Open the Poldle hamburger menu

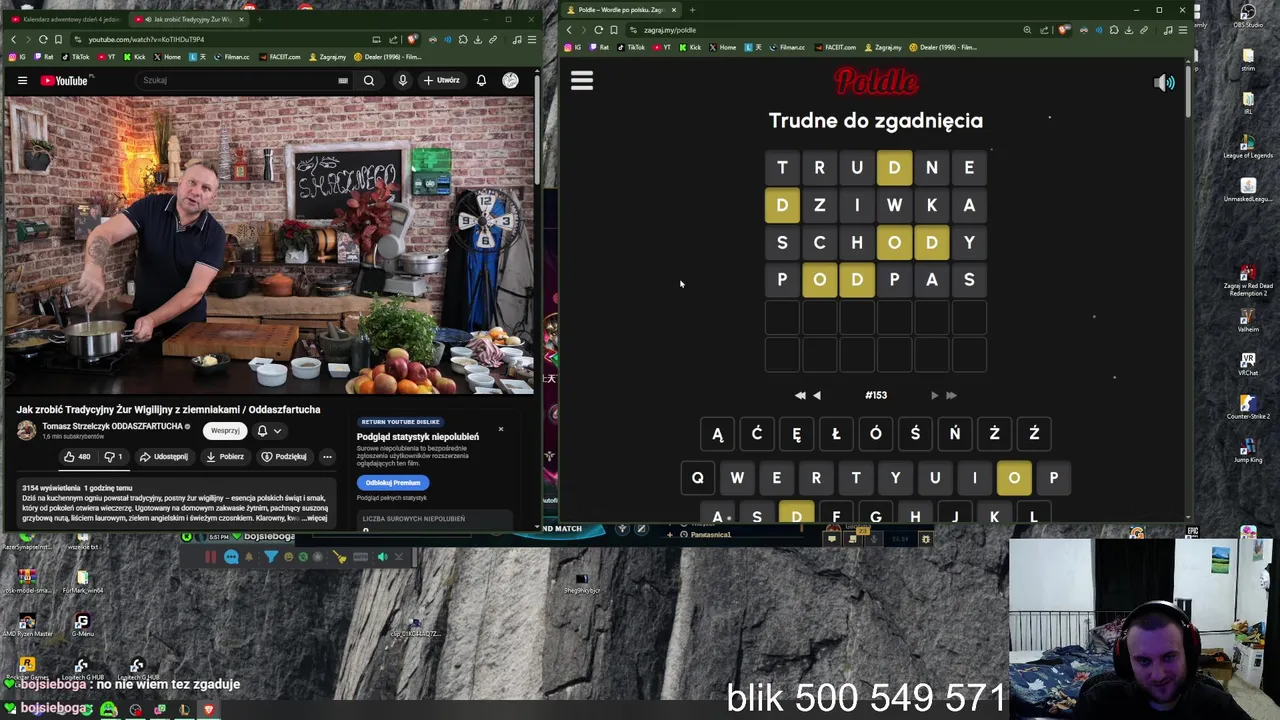[x=582, y=81]
